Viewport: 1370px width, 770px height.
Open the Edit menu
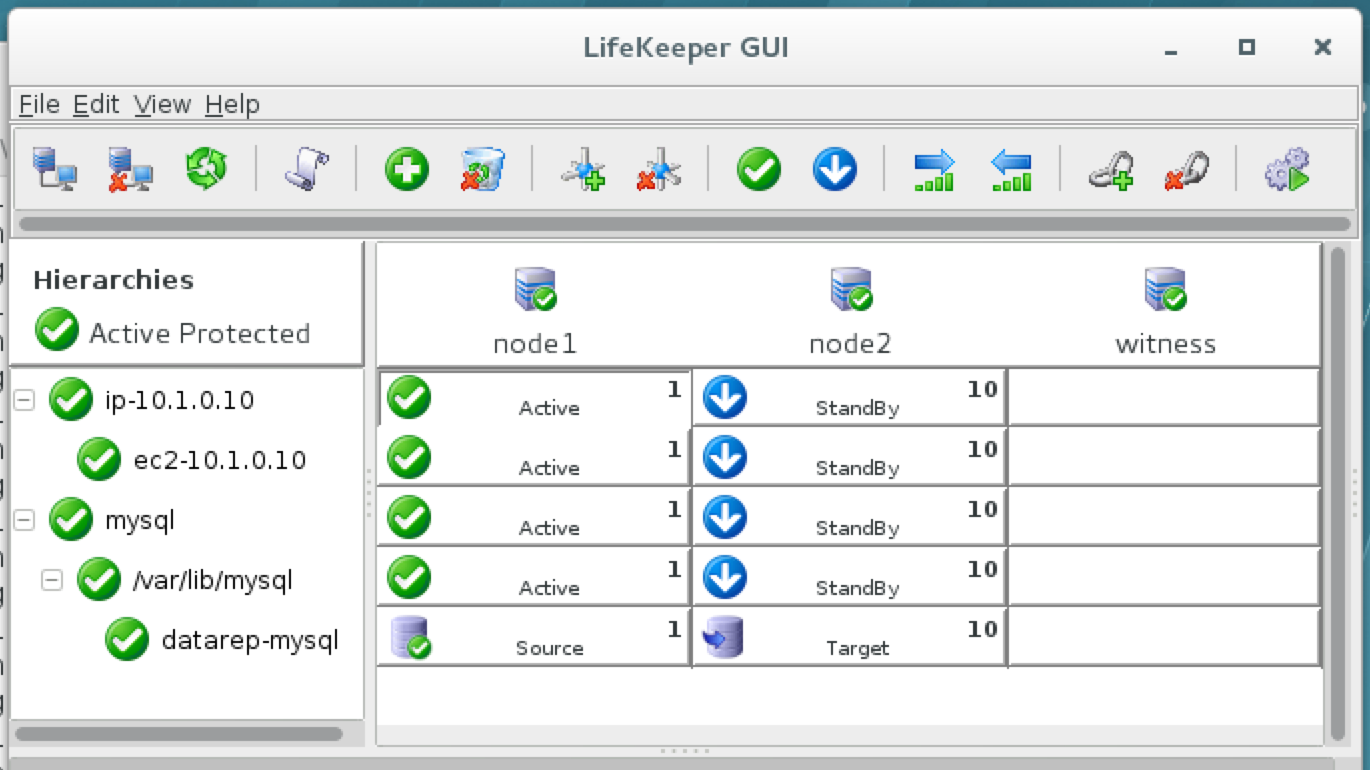(96, 104)
